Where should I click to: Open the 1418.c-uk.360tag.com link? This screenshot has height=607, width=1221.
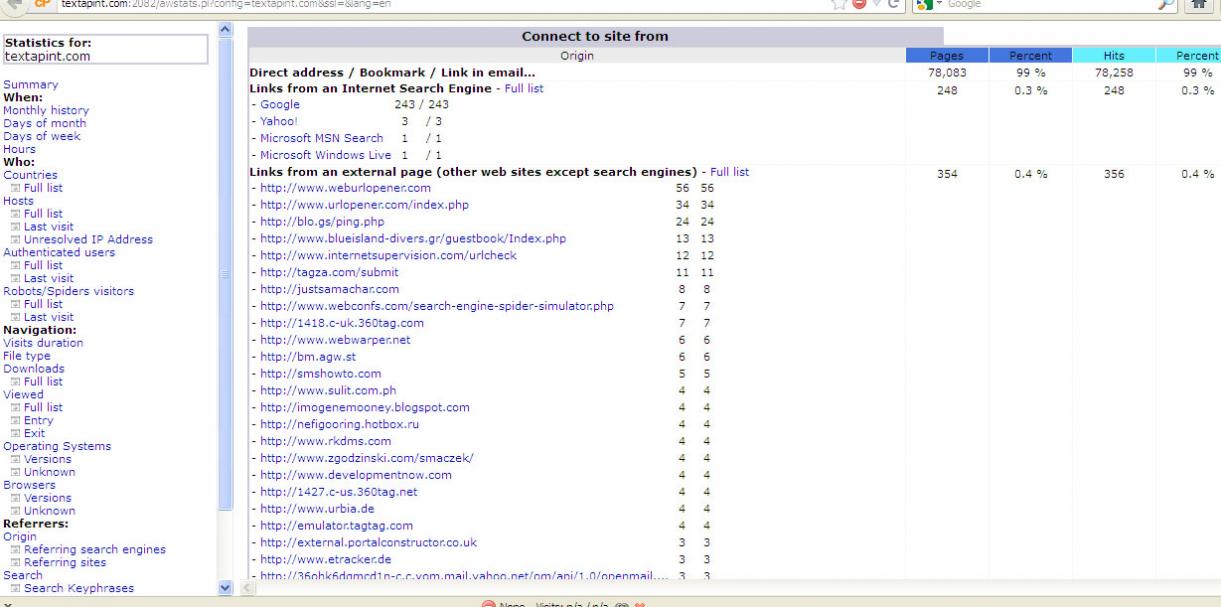(342, 323)
